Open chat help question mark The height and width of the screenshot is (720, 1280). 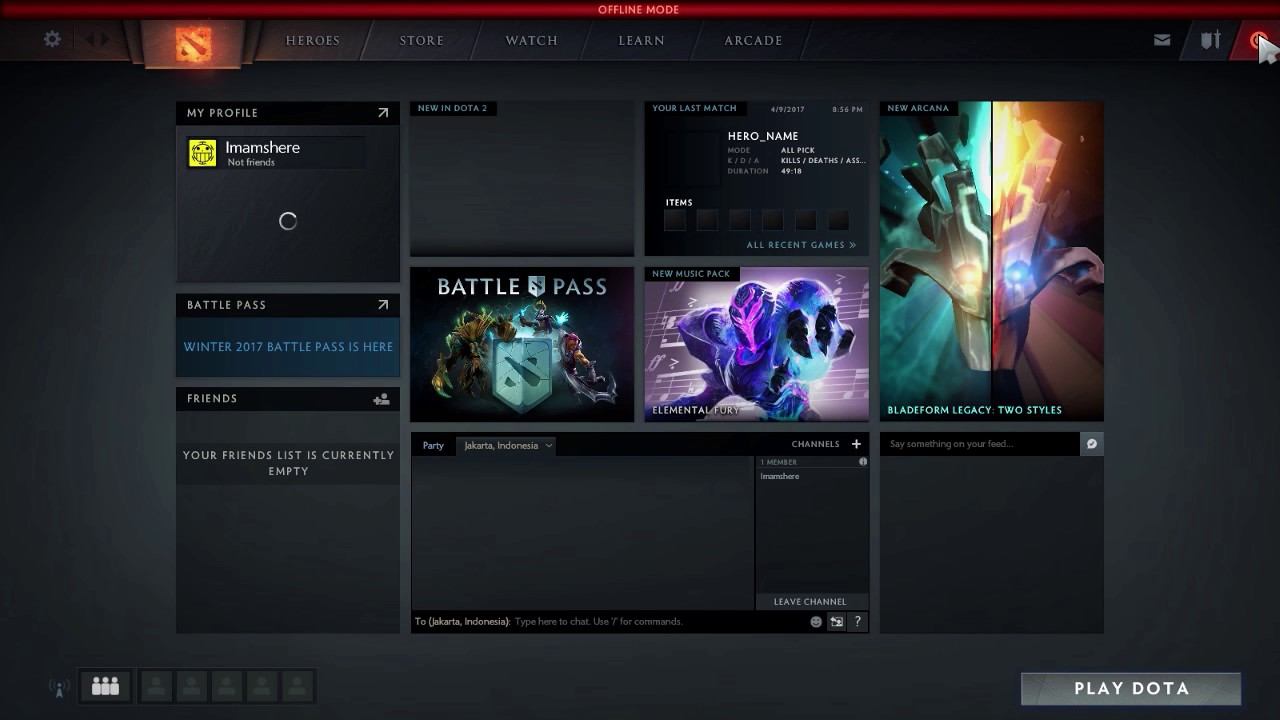pyautogui.click(x=857, y=622)
